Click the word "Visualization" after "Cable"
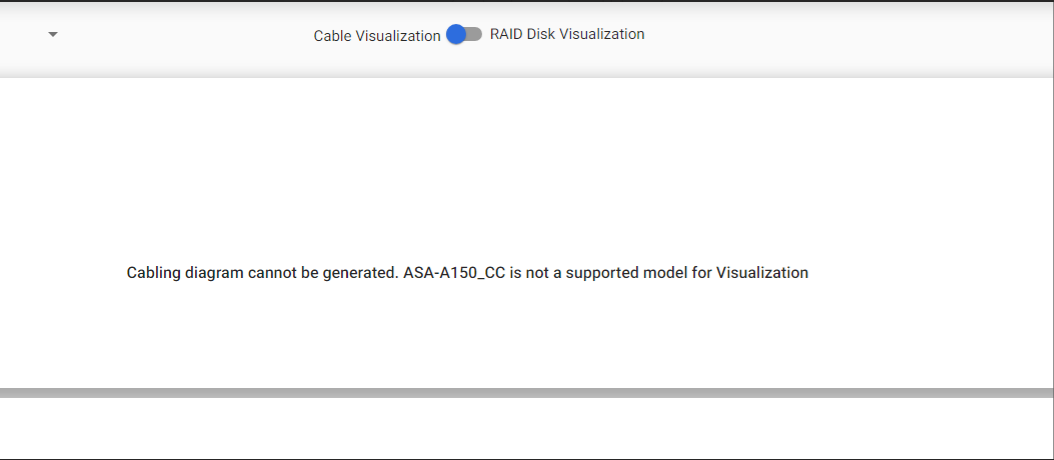This screenshot has width=1054, height=460. click(x=398, y=35)
